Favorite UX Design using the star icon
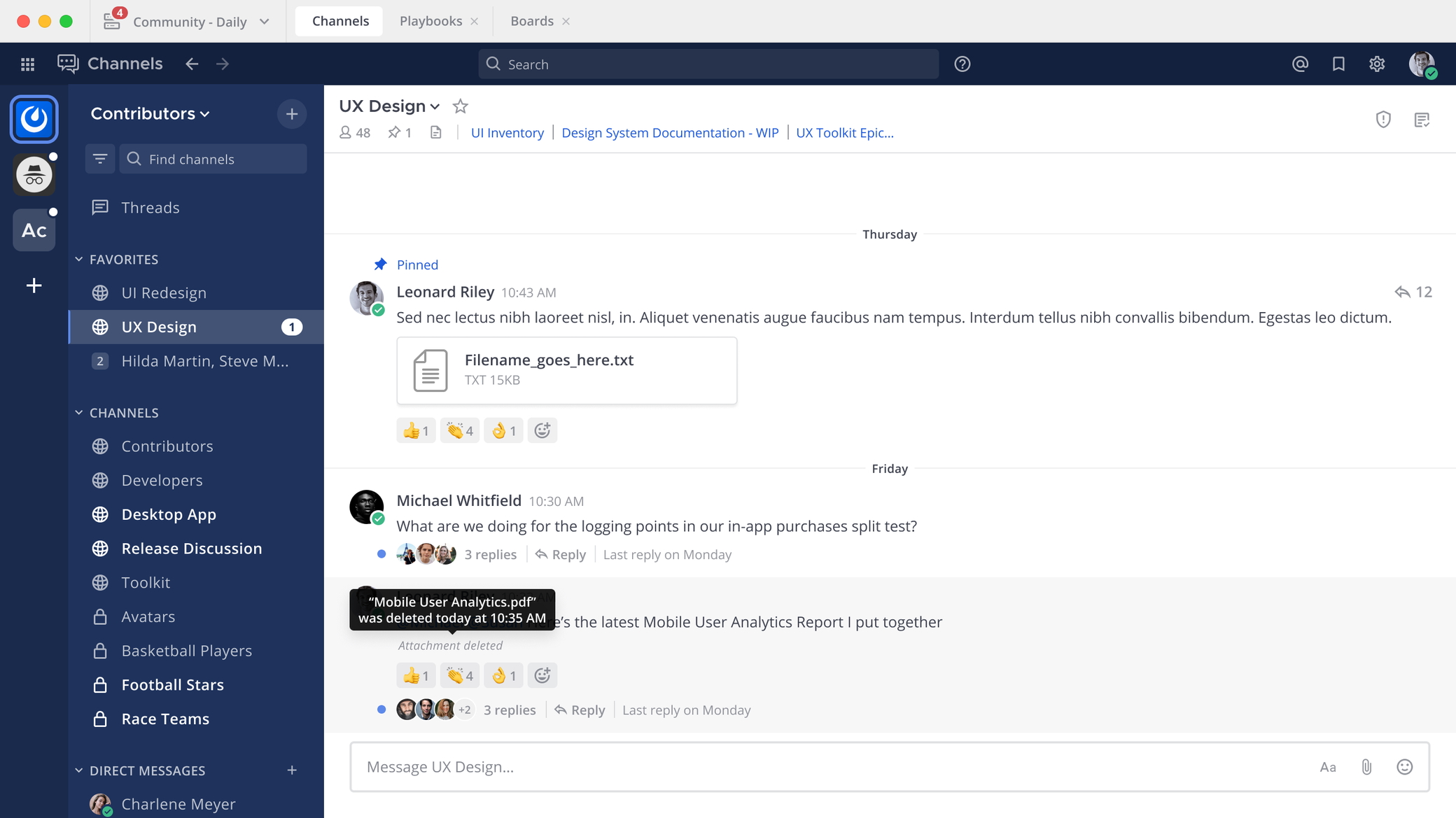This screenshot has height=818, width=1456. pyautogui.click(x=460, y=106)
